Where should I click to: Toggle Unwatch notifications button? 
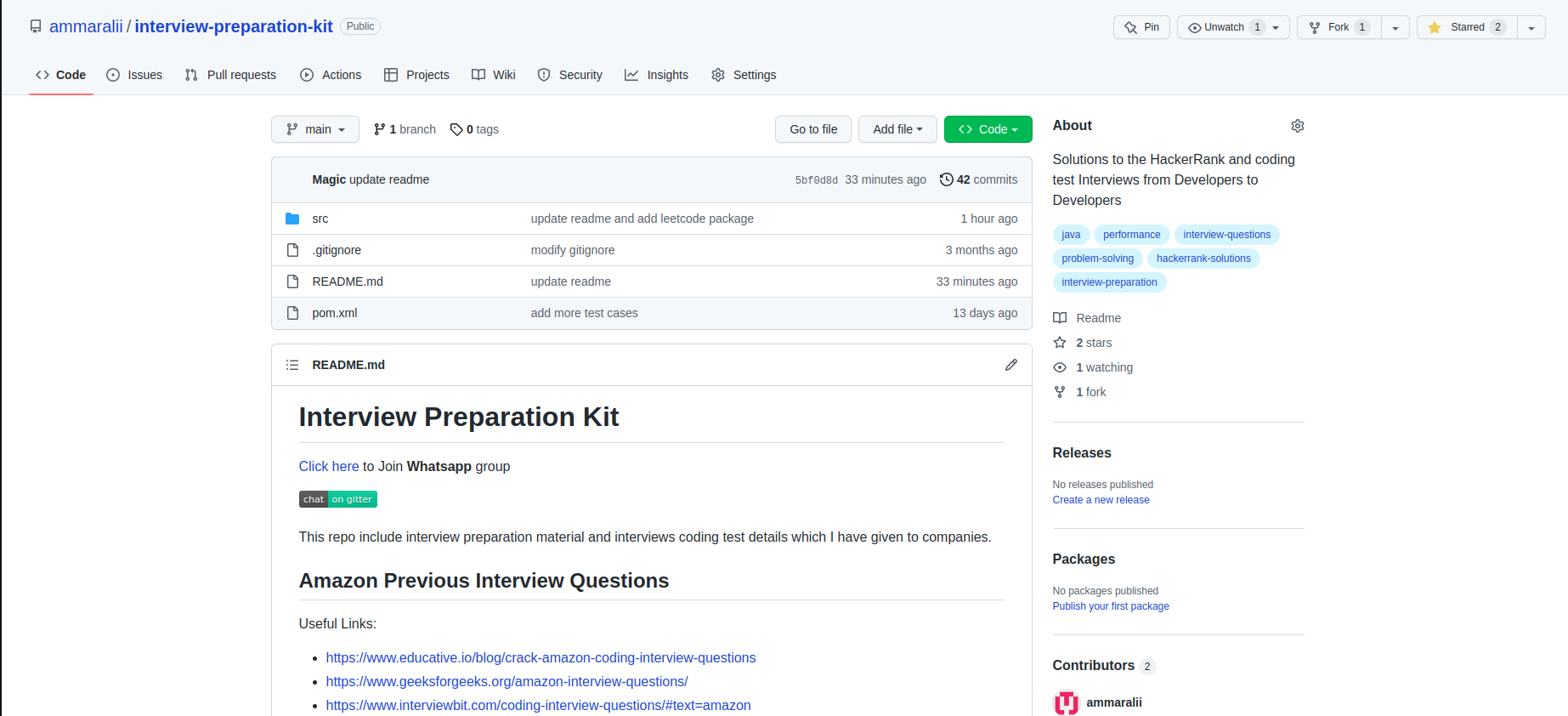click(1233, 27)
